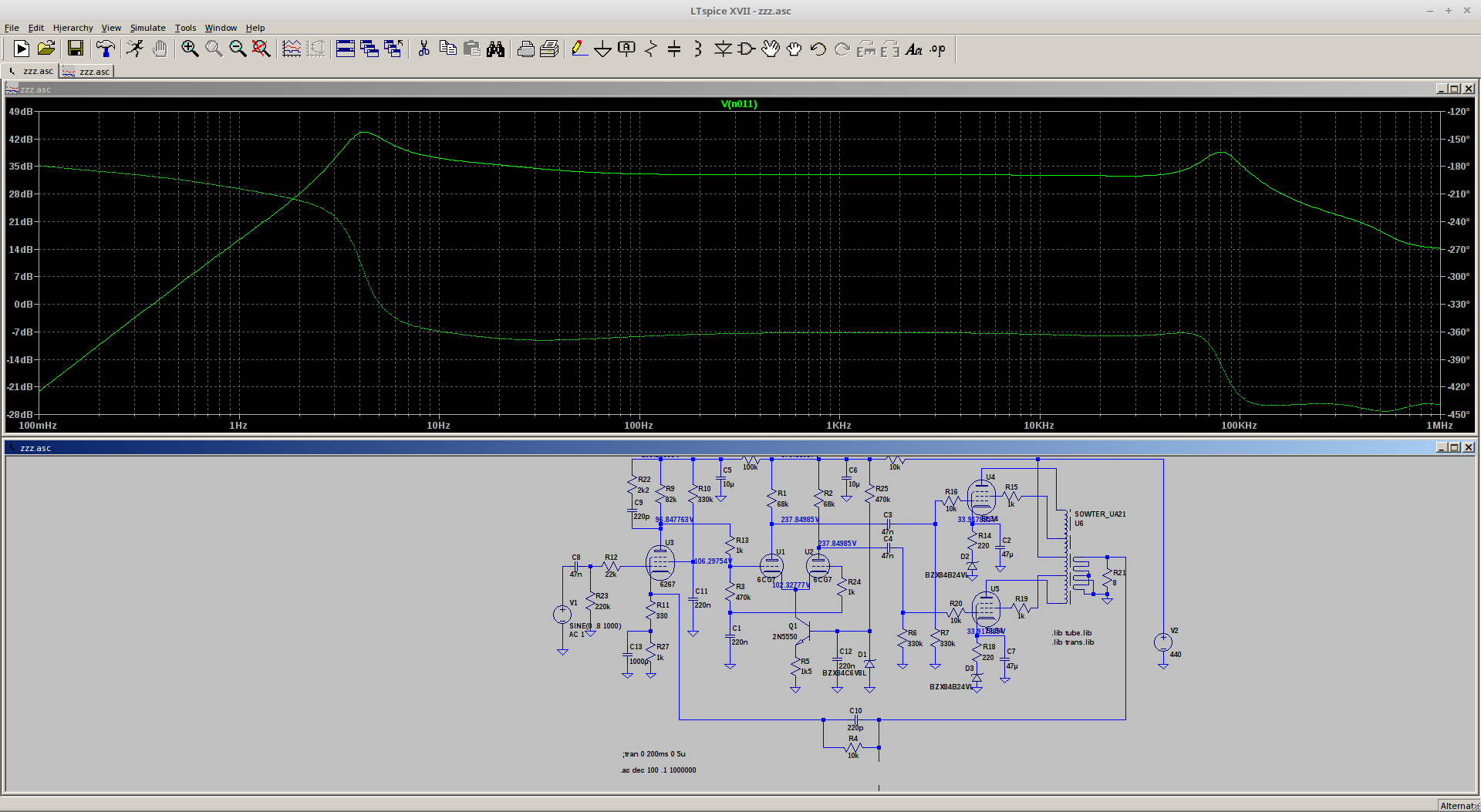The height and width of the screenshot is (812, 1481).
Task: Open the View menu
Action: point(111,28)
